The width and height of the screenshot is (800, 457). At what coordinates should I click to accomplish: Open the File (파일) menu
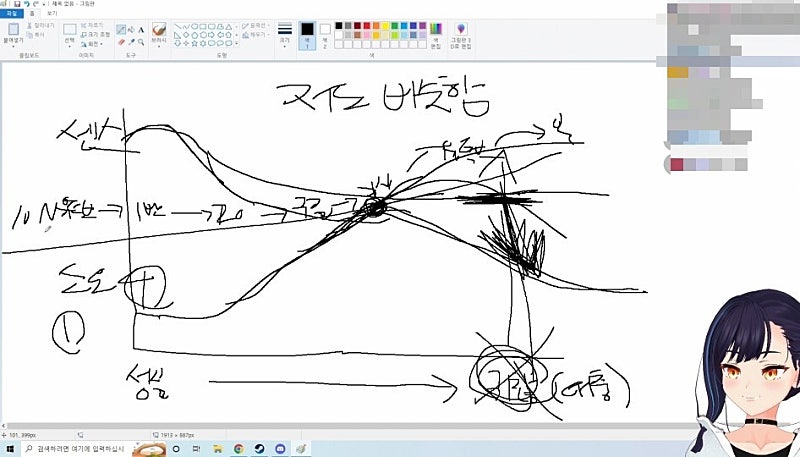coord(11,13)
